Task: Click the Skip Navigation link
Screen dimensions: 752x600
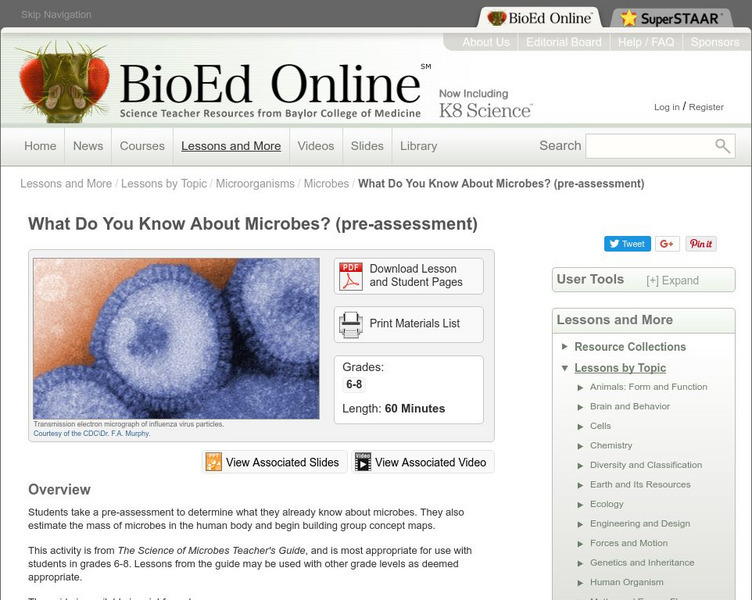Action: tap(56, 14)
